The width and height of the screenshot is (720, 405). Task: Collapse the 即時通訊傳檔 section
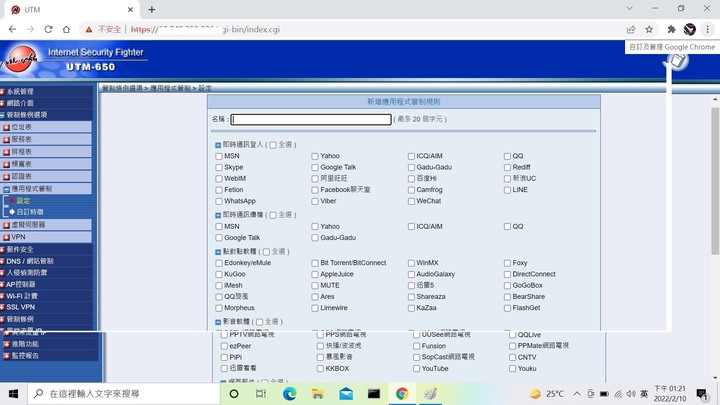[218, 215]
